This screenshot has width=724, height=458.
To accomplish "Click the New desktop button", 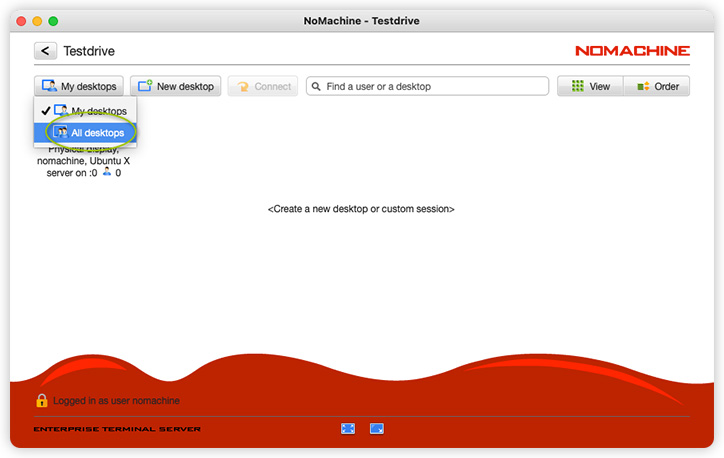I will coord(175,87).
